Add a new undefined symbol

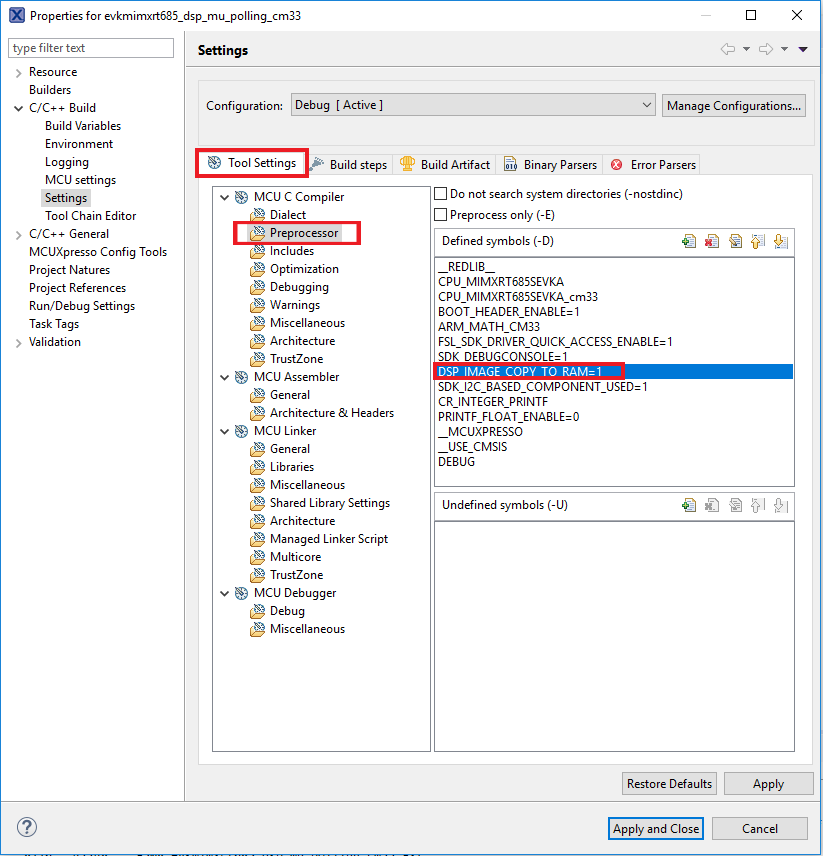[x=689, y=505]
